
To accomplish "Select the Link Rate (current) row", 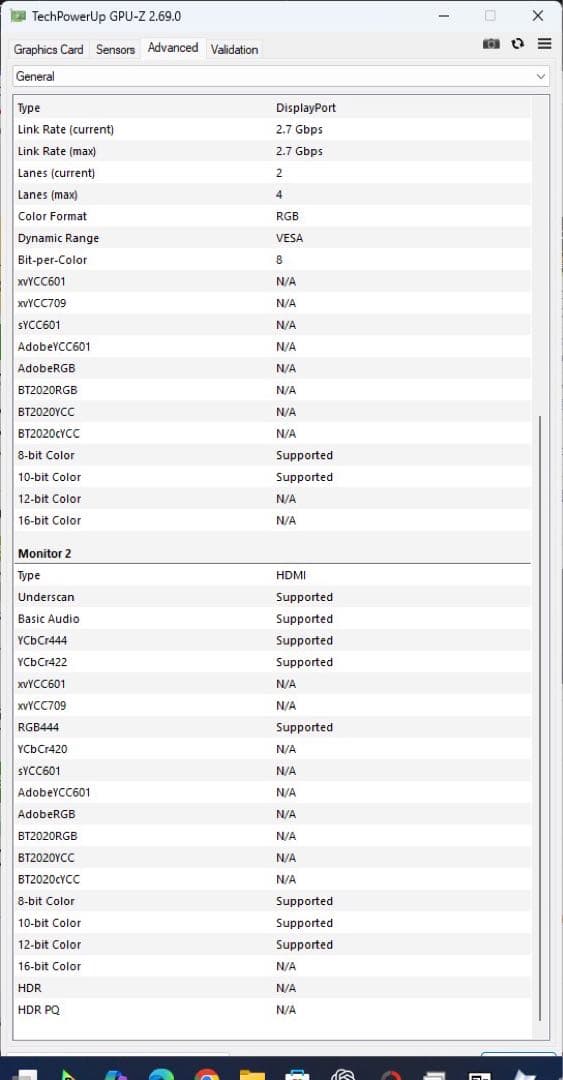I will (272, 129).
